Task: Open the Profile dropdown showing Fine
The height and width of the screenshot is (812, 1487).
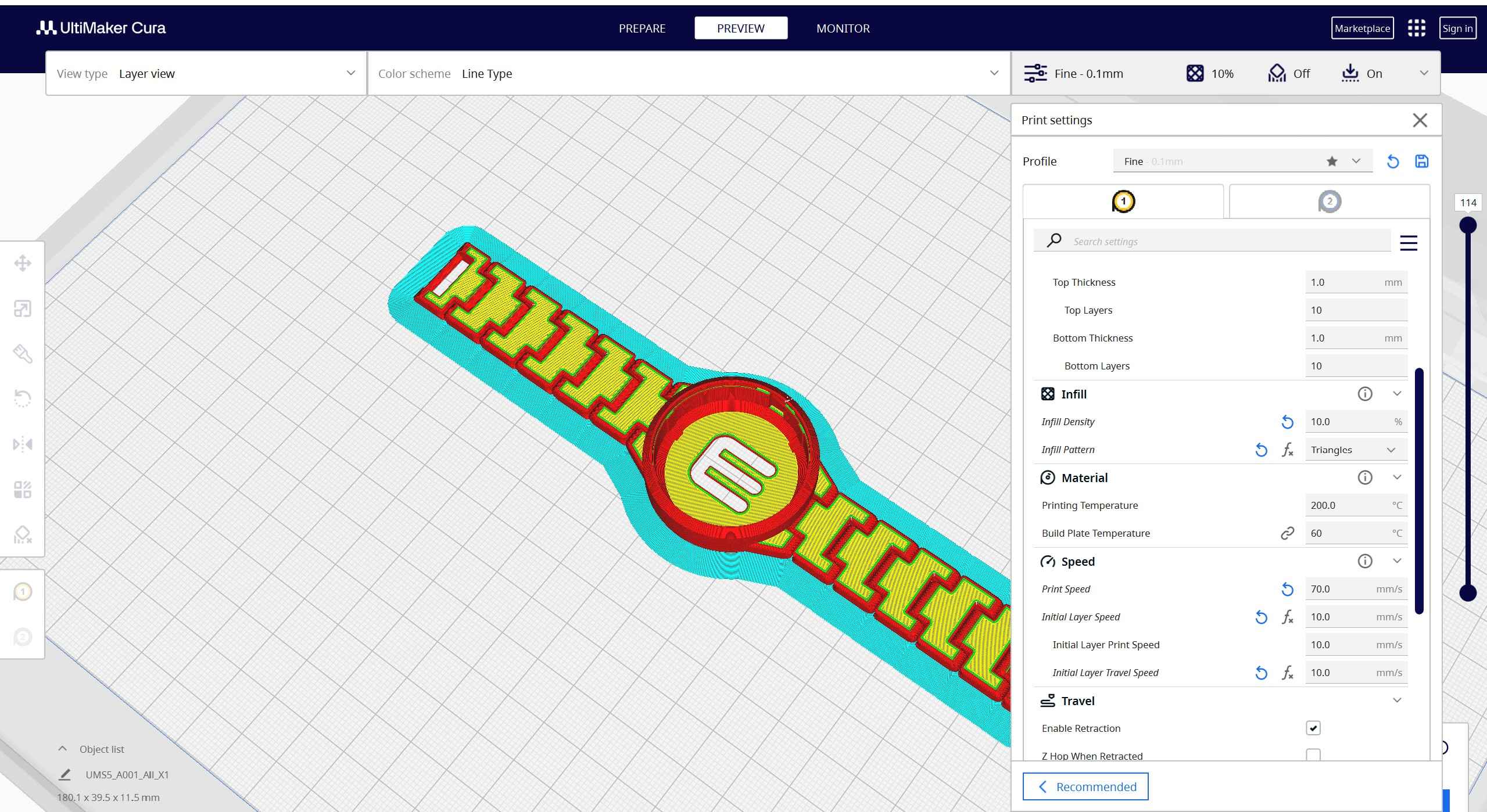Action: click(1242, 161)
